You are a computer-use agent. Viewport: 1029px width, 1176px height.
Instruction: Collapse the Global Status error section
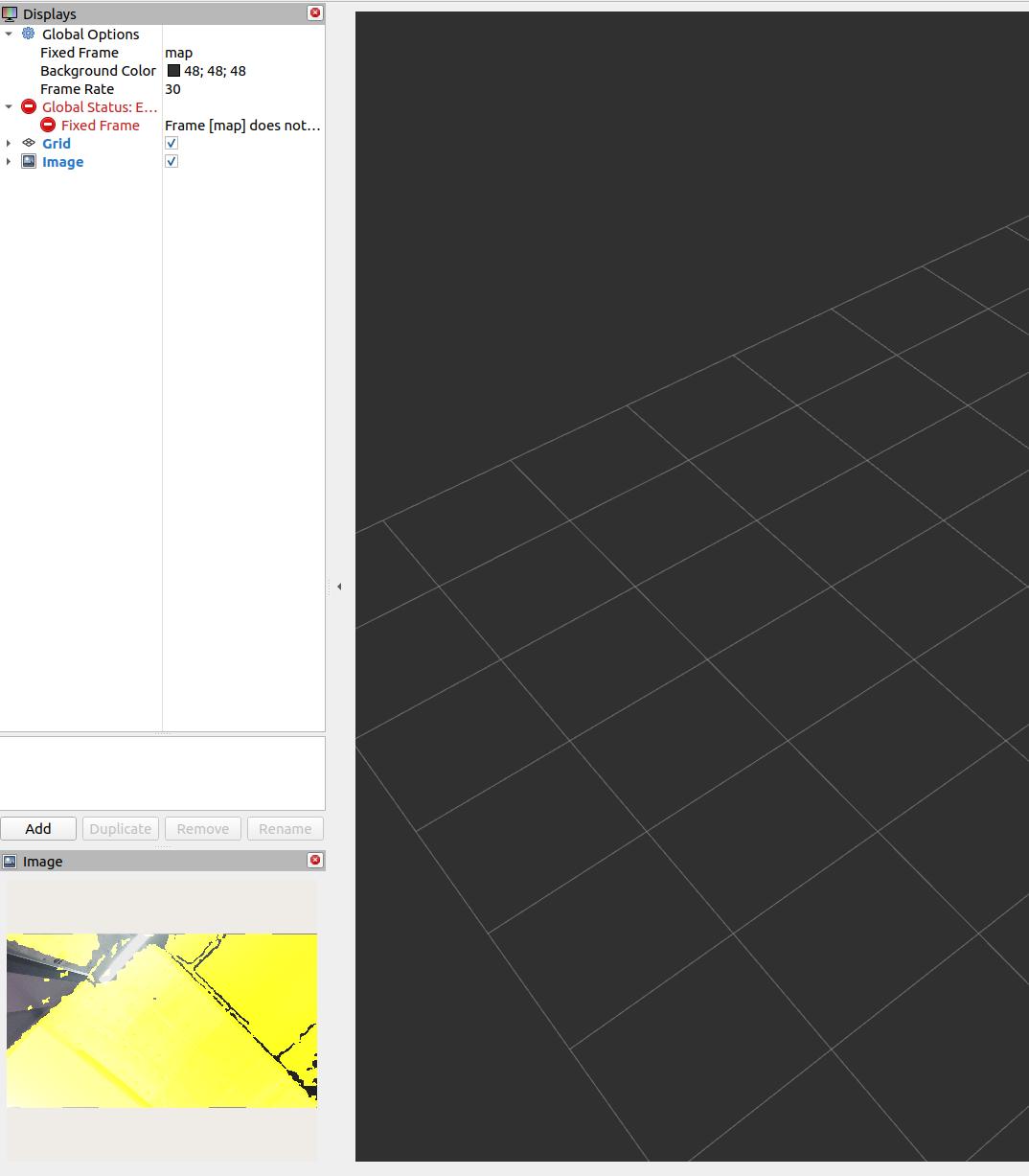(x=9, y=106)
